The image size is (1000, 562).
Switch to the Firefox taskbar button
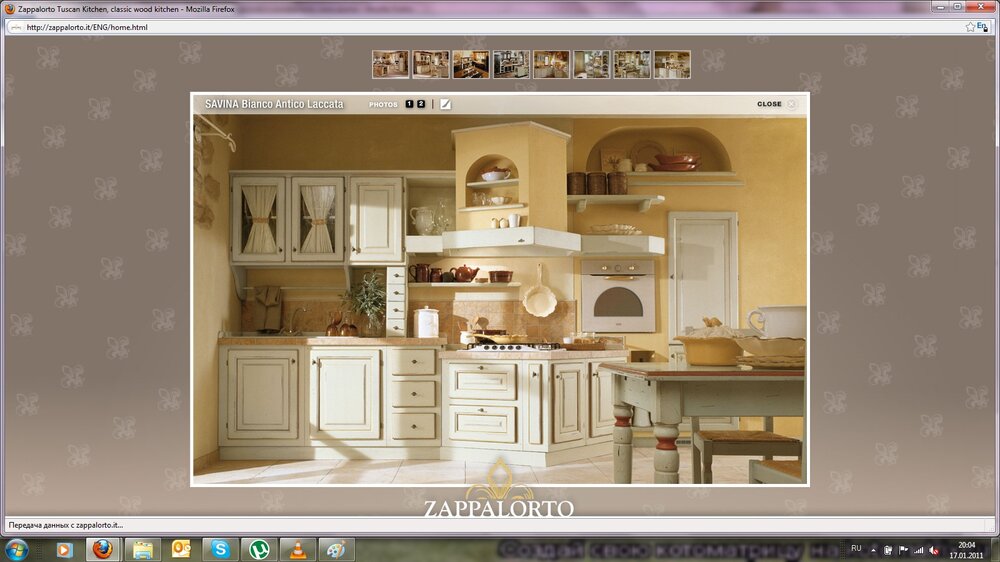(103, 549)
